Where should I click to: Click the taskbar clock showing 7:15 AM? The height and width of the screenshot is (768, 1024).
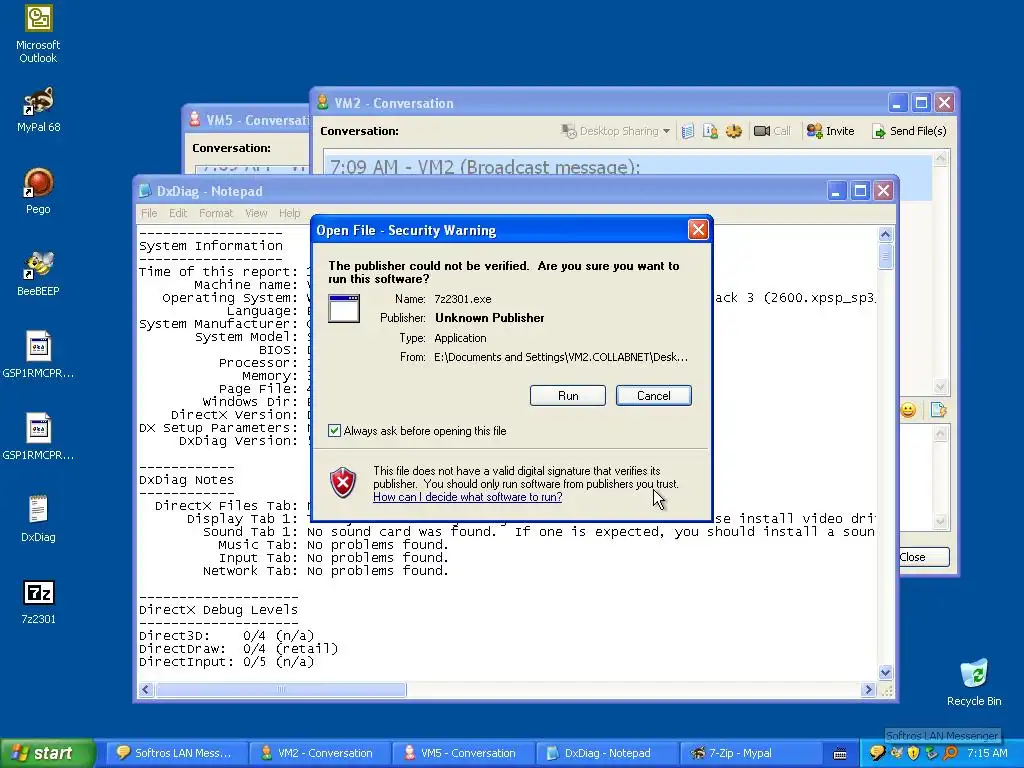click(x=987, y=754)
